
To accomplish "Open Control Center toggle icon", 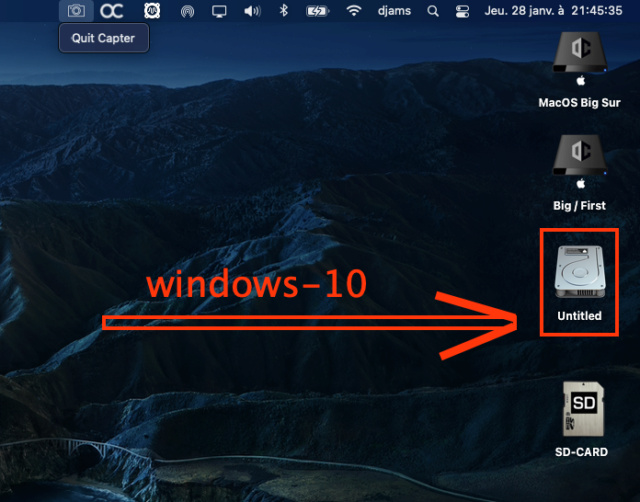I will pos(462,11).
